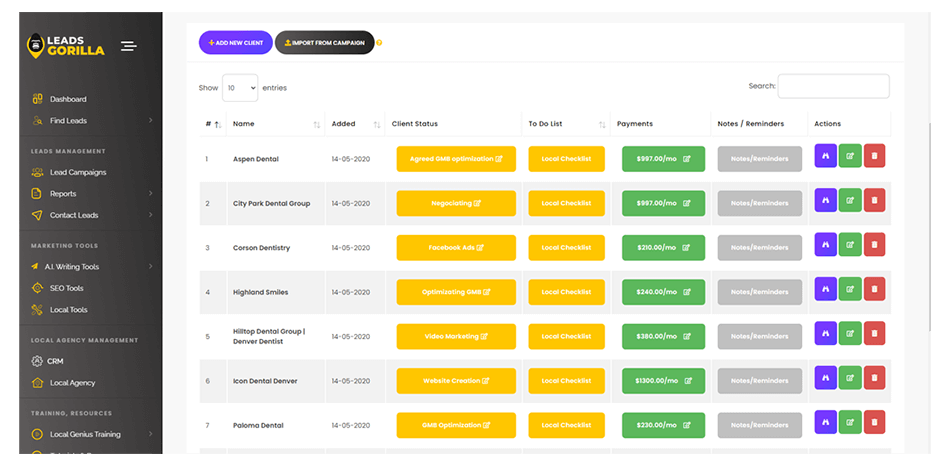
Task: Toggle the sidebar hamburger menu icon
Action: coord(128,45)
